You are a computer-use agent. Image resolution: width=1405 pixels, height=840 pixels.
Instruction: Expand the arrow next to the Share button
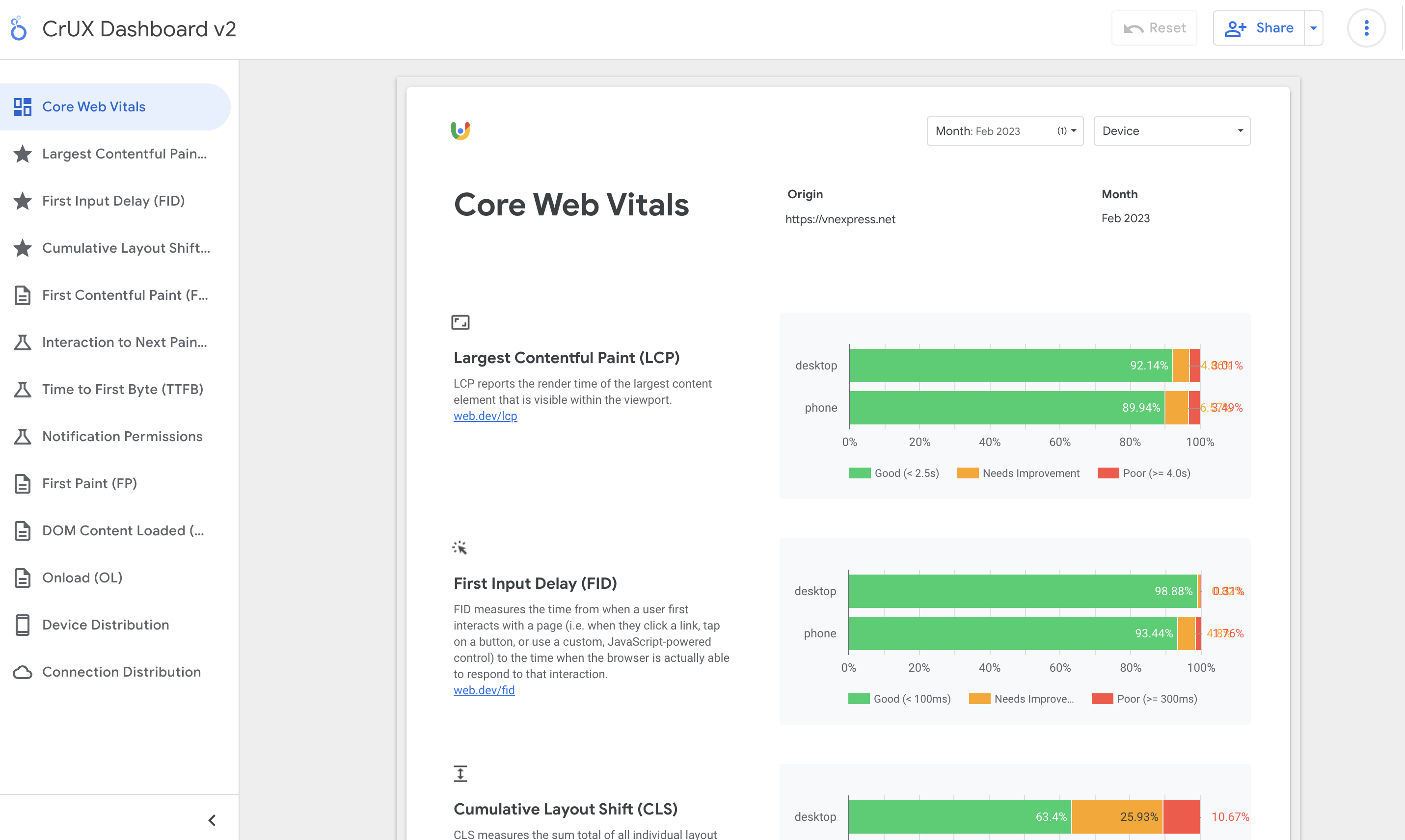tap(1314, 27)
